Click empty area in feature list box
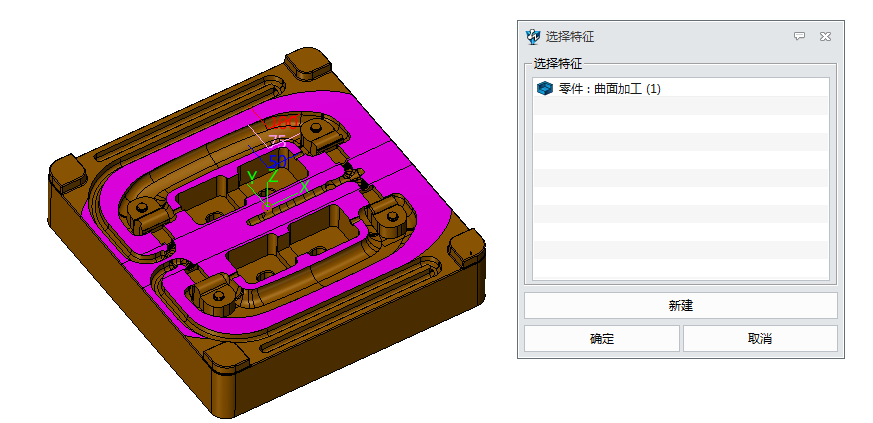The width and height of the screenshot is (873, 423). click(x=680, y=200)
